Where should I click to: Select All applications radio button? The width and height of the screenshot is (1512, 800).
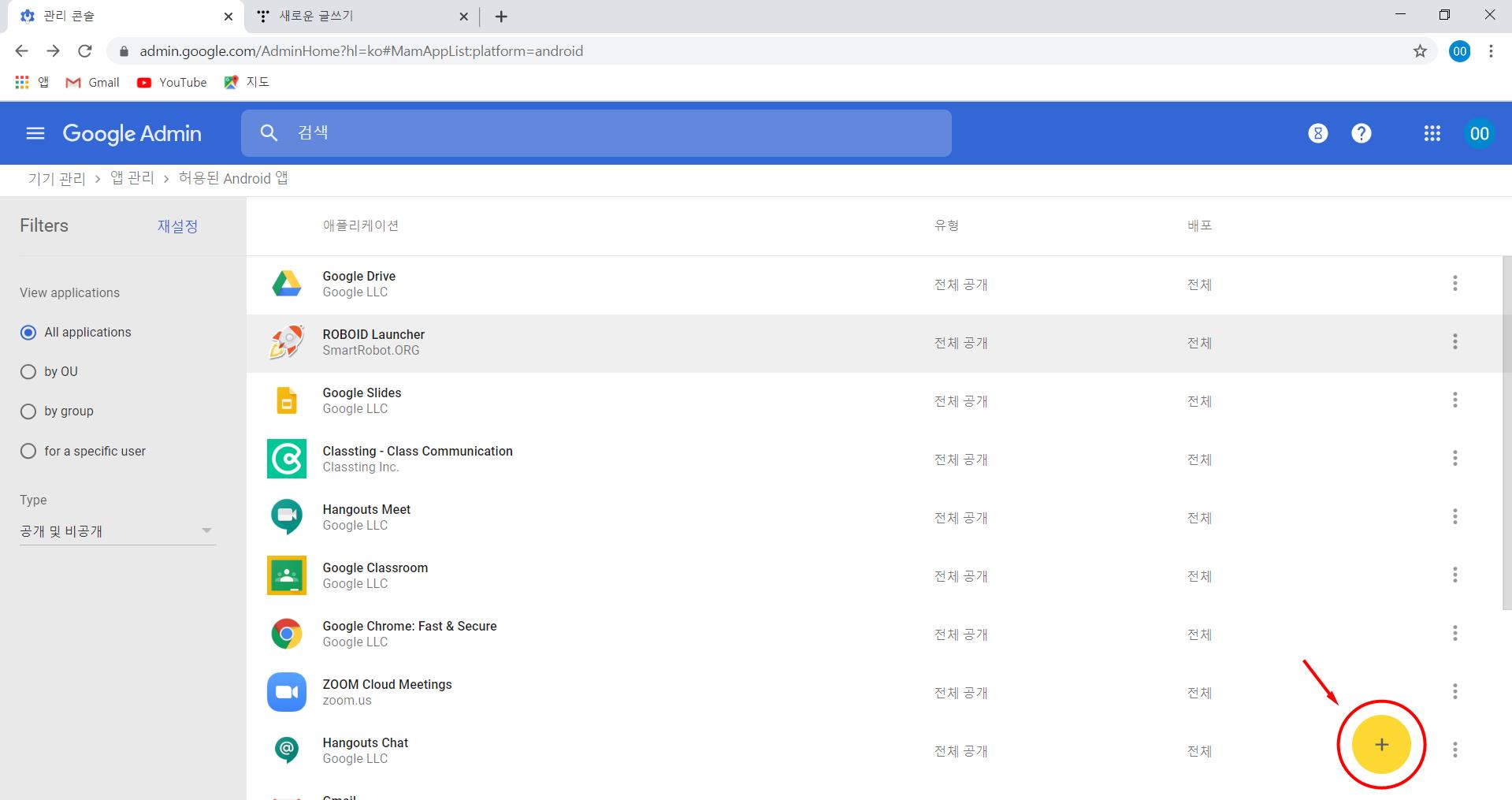tap(28, 333)
